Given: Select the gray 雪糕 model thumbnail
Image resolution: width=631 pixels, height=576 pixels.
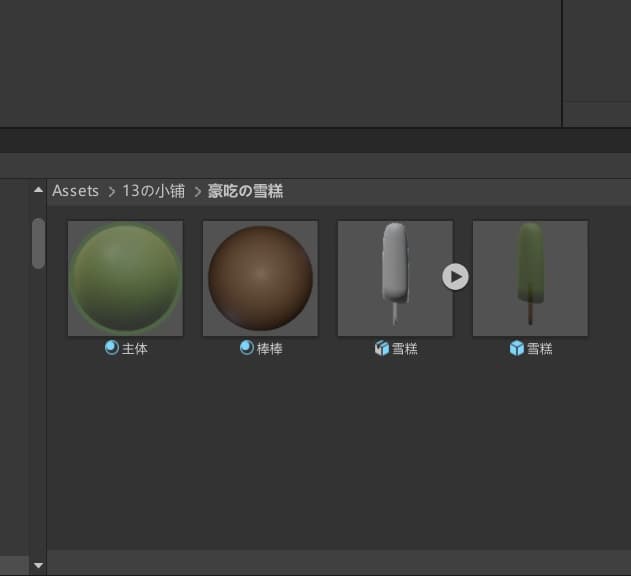Looking at the screenshot, I should click(395, 278).
